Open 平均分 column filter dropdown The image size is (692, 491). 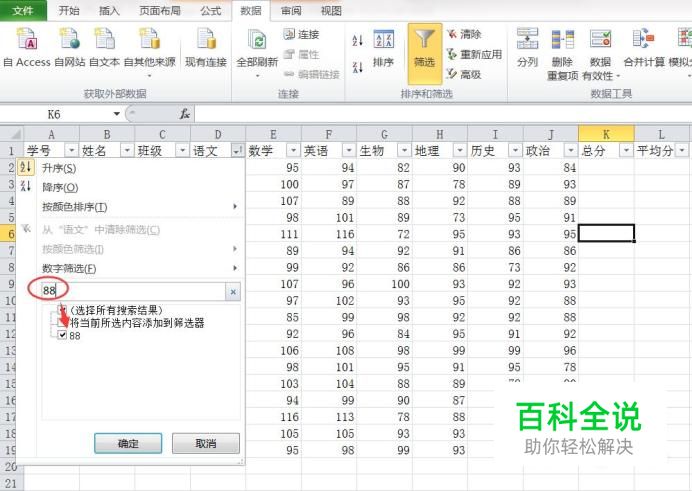click(682, 151)
